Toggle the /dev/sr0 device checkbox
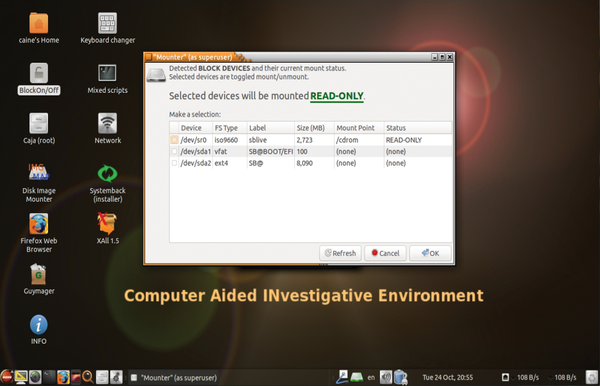The image size is (600, 386). click(x=174, y=140)
